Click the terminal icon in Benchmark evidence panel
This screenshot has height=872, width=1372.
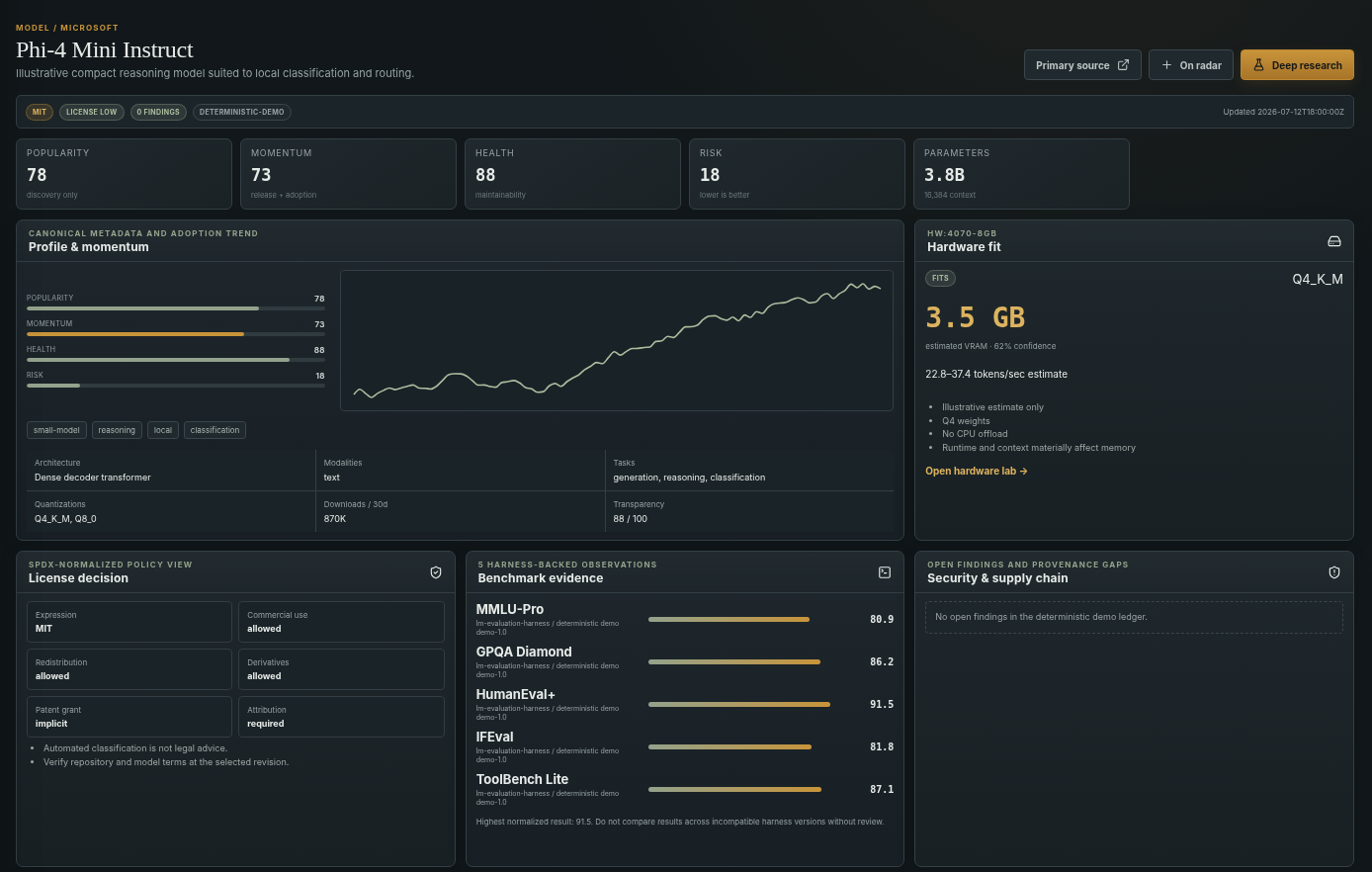[885, 572]
